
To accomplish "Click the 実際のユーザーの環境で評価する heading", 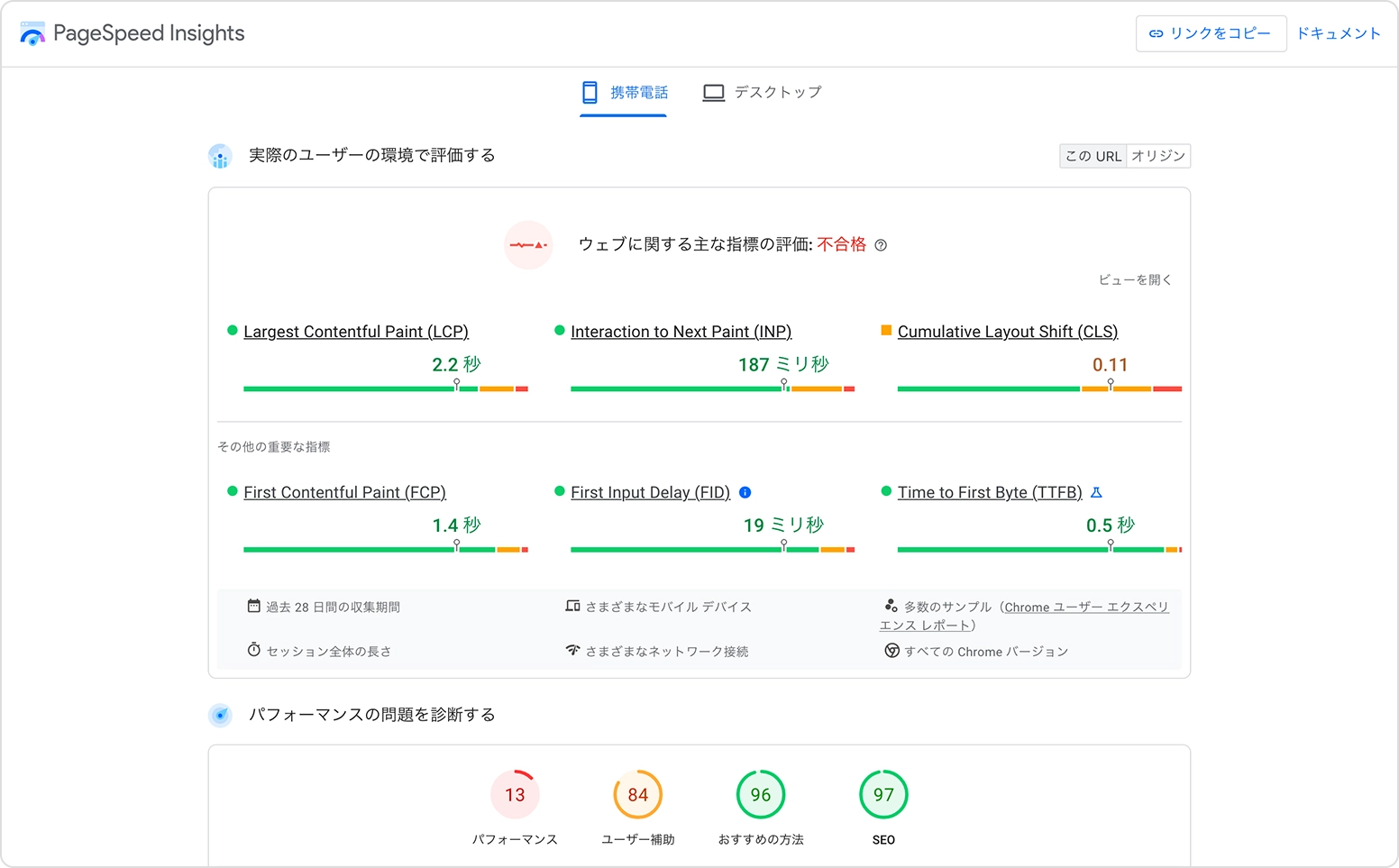I will click(372, 156).
